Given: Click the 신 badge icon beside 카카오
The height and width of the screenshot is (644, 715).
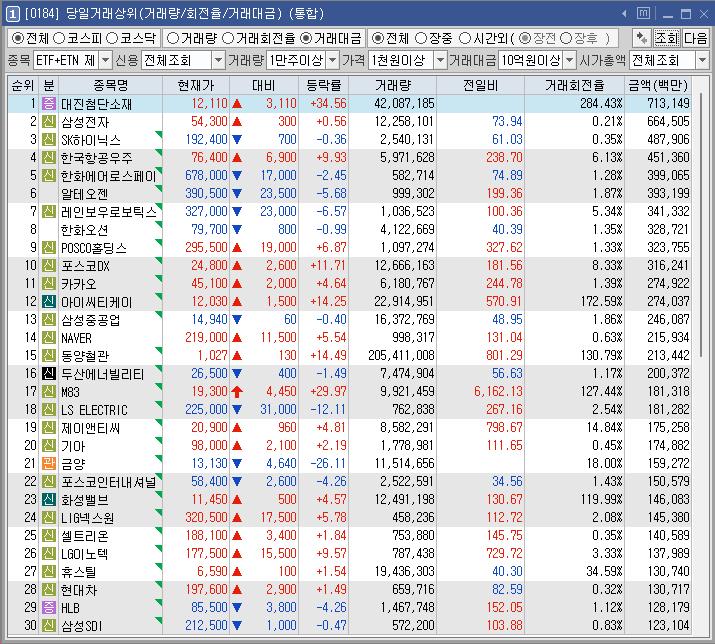Looking at the screenshot, I should 49,283.
